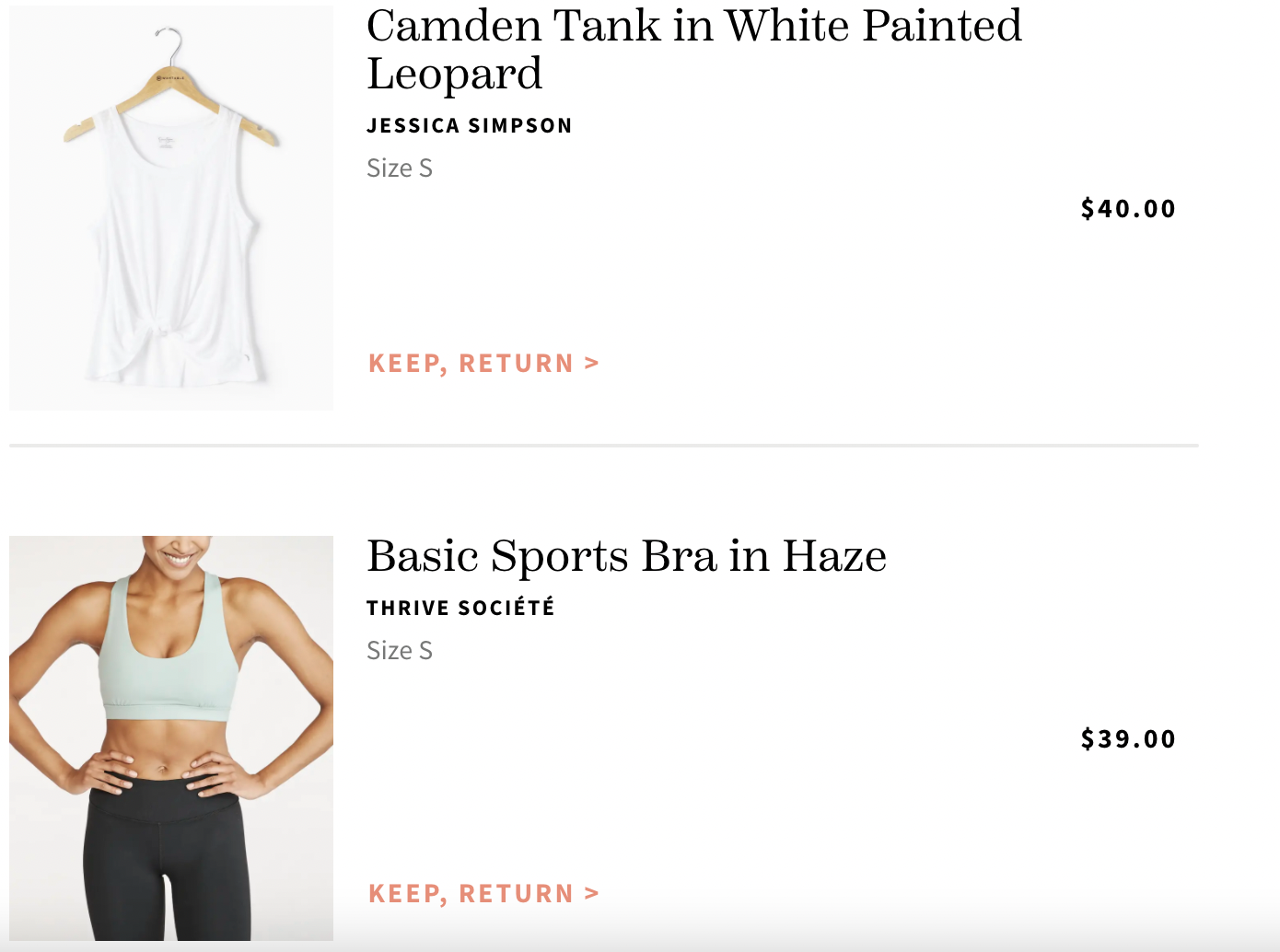Open the Camden Tank in White Painted Leopard title

(694, 51)
